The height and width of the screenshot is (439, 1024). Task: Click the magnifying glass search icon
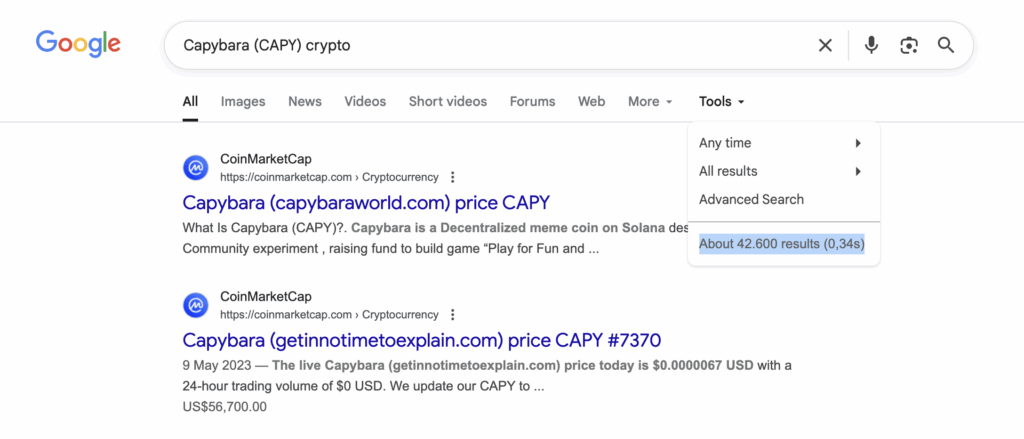click(x=945, y=45)
